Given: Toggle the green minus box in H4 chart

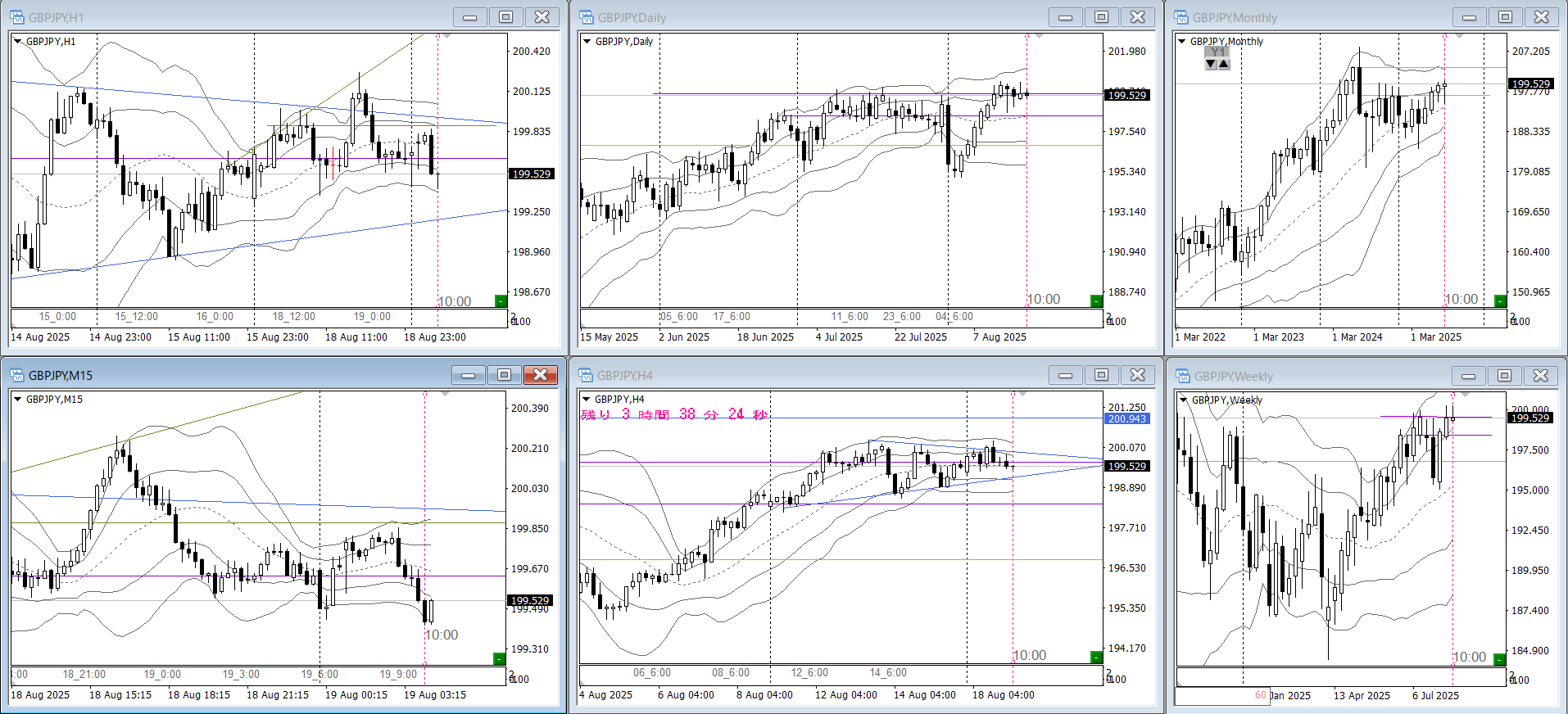Looking at the screenshot, I should click(1096, 657).
